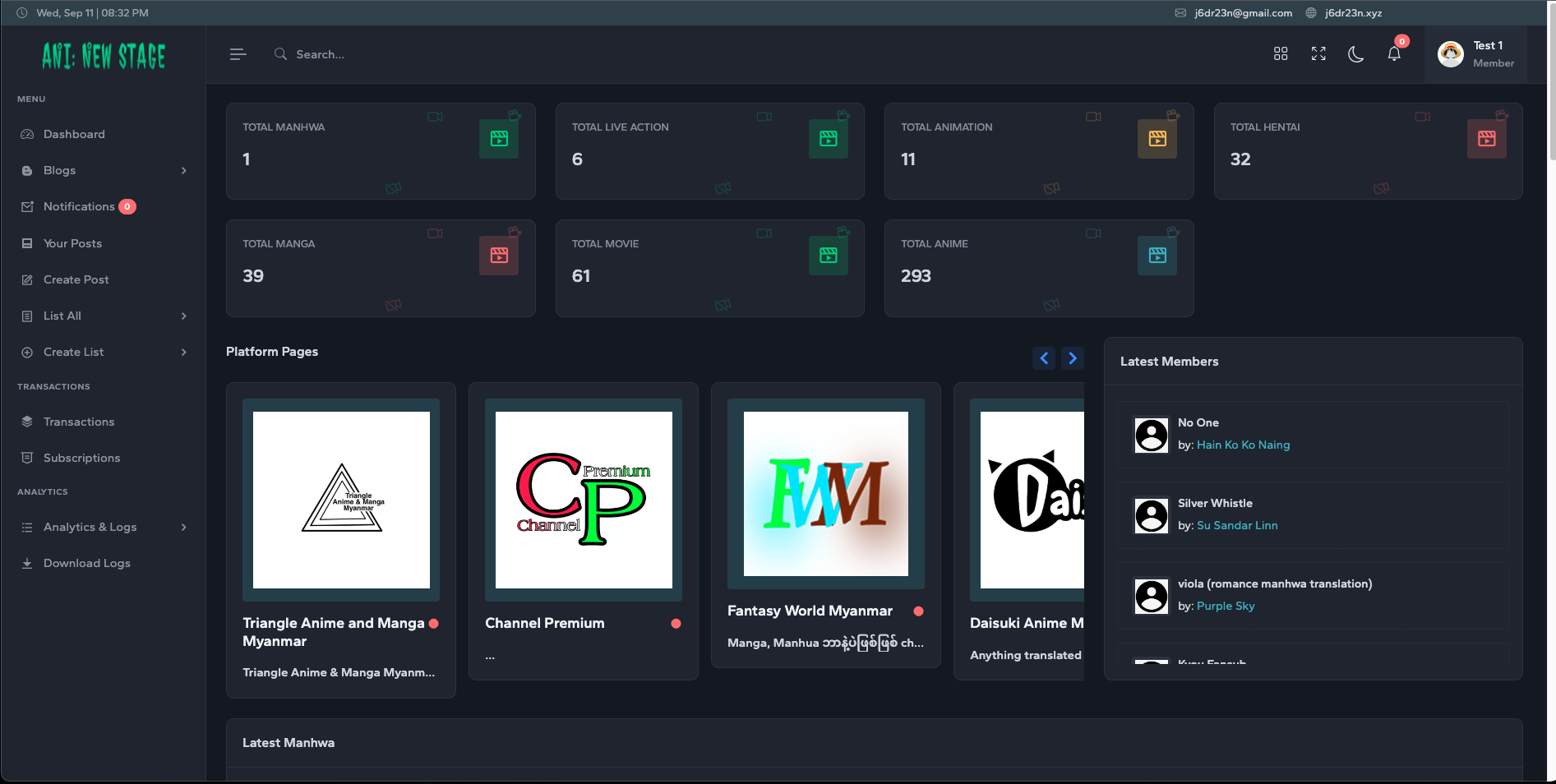
Task: Click the Transactions layers icon
Action: [x=27, y=422]
